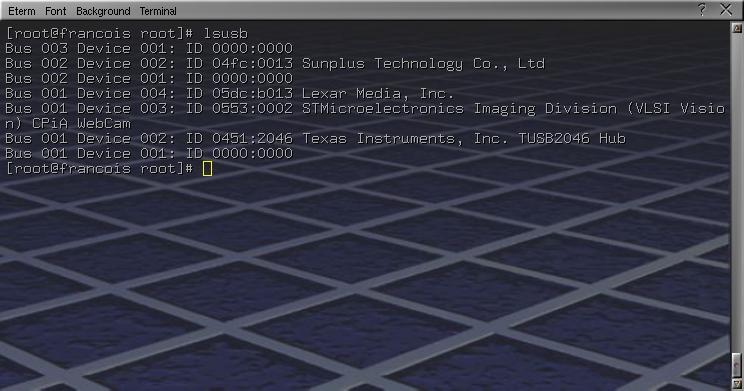Open the Terminal menu
Viewport: 744px width, 391px height.
158,11
